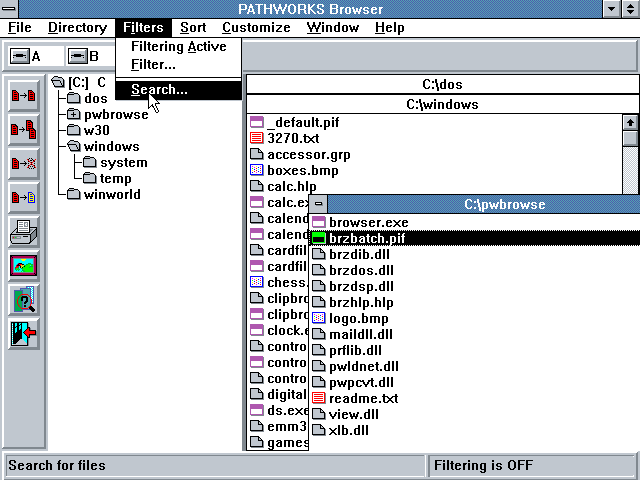Click the dos folder icon in tree

[74, 98]
